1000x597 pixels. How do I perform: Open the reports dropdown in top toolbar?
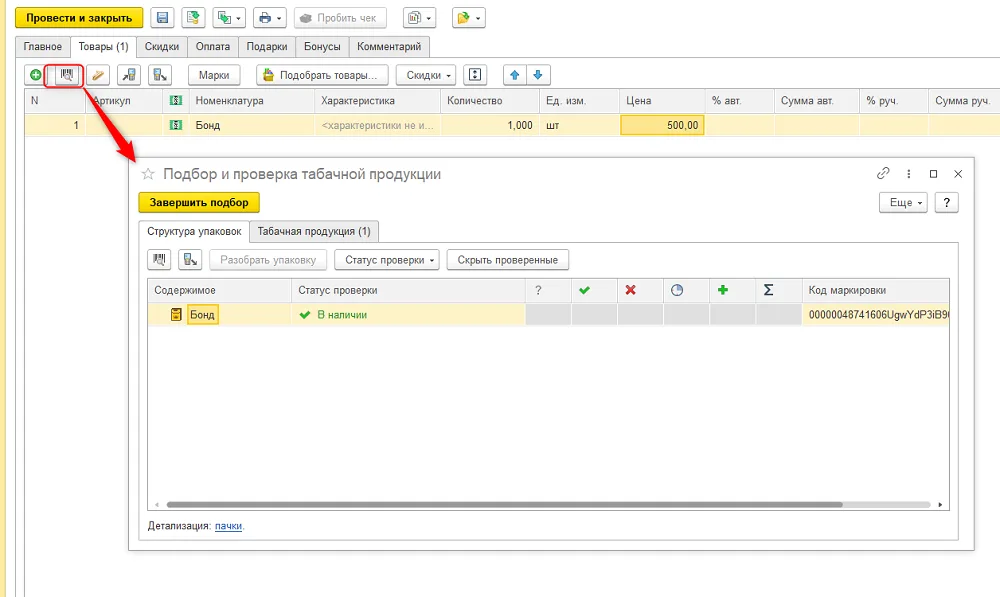click(419, 18)
